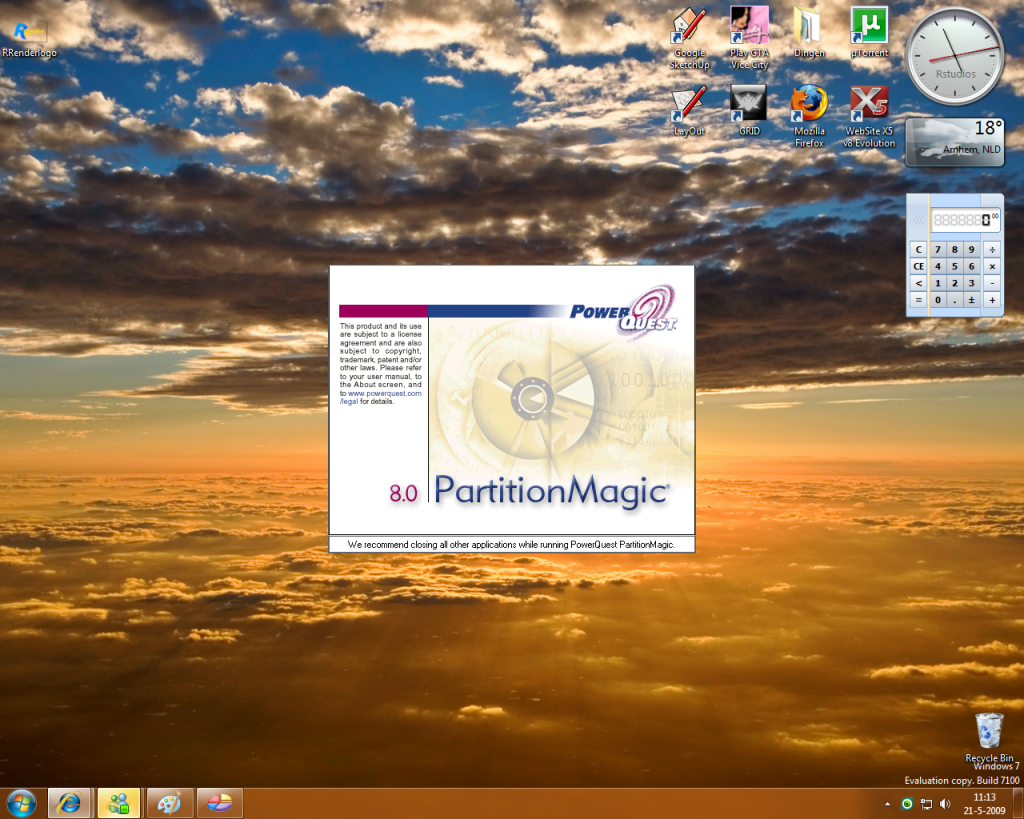Open the Arnhem weather gadget

click(955, 142)
